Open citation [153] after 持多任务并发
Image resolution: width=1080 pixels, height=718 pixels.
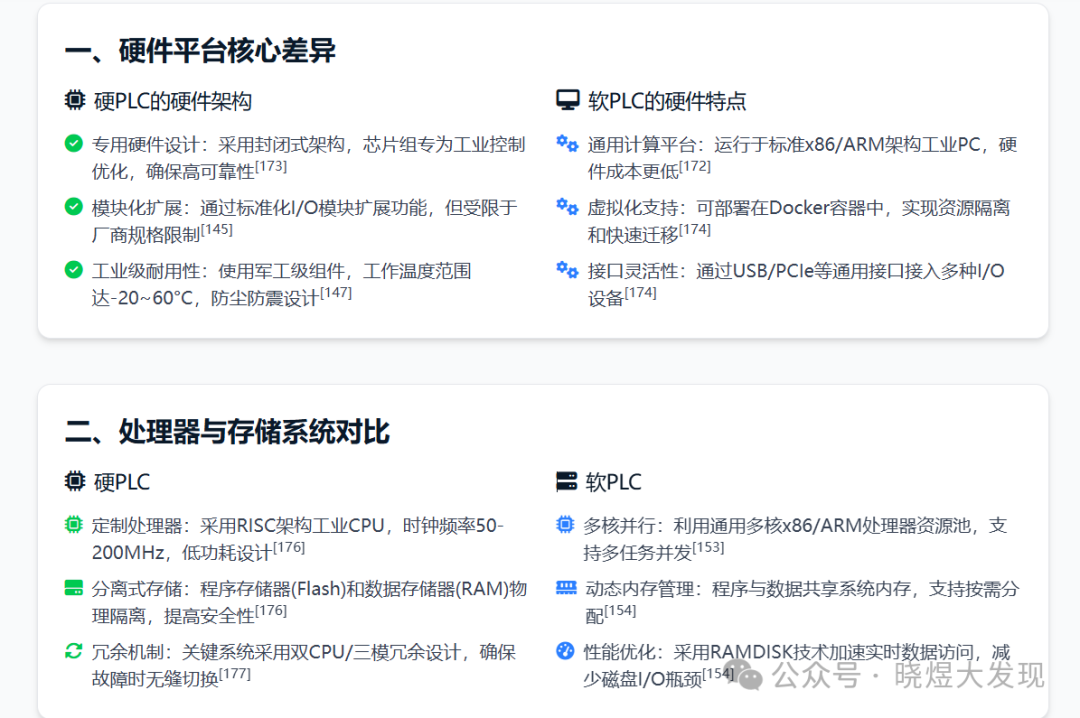click(708, 548)
